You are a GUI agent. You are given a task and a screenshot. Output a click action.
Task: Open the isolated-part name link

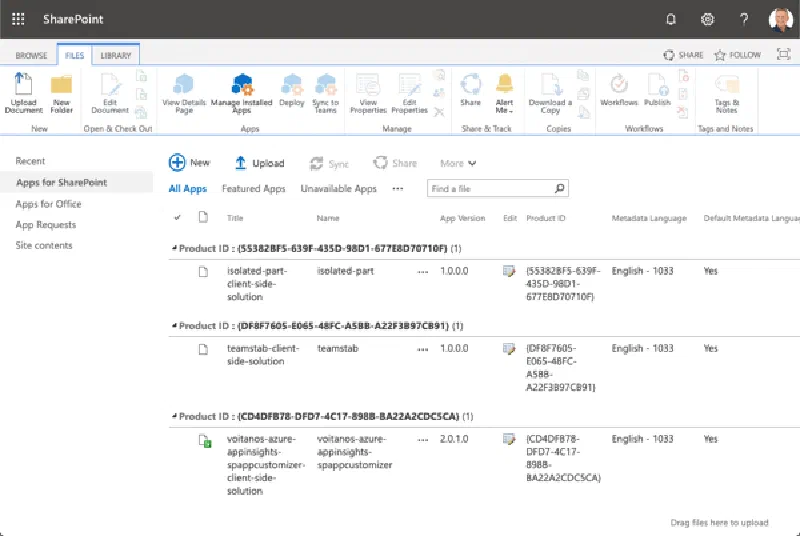pyautogui.click(x=345, y=271)
